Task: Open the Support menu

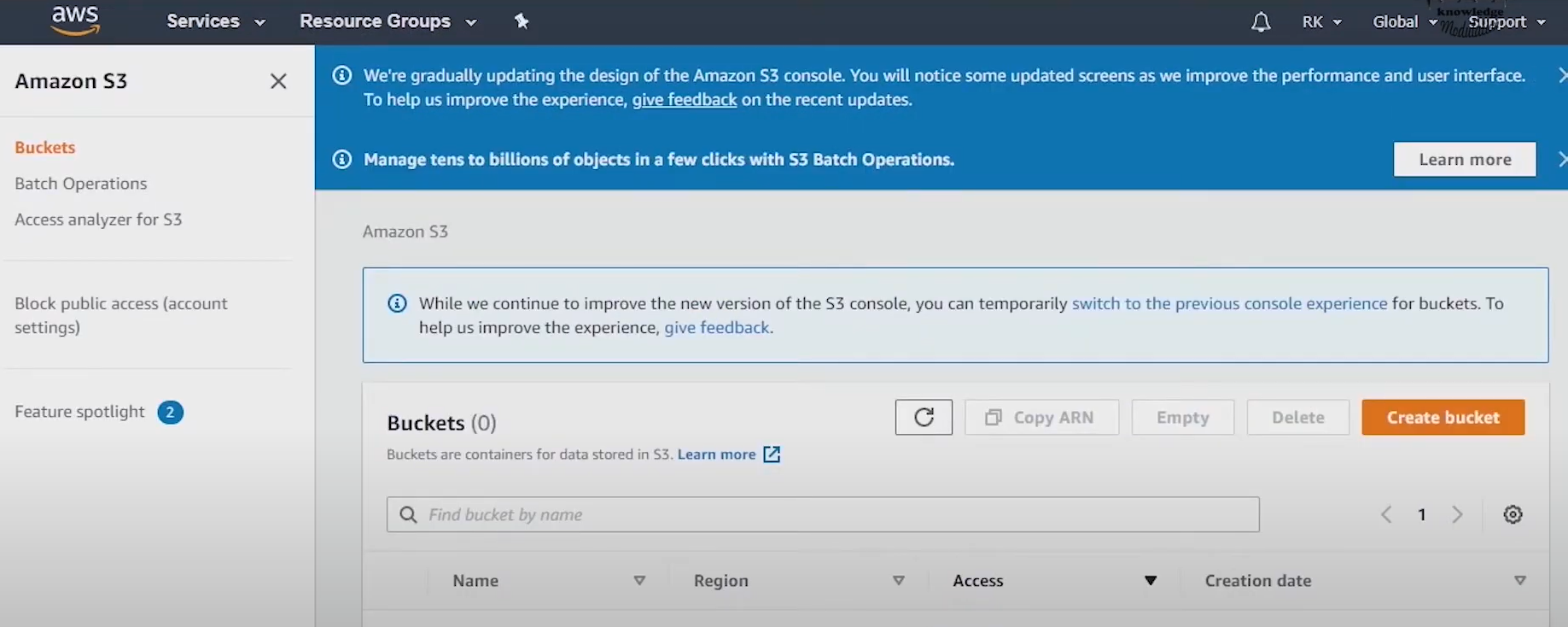Action: [1507, 22]
